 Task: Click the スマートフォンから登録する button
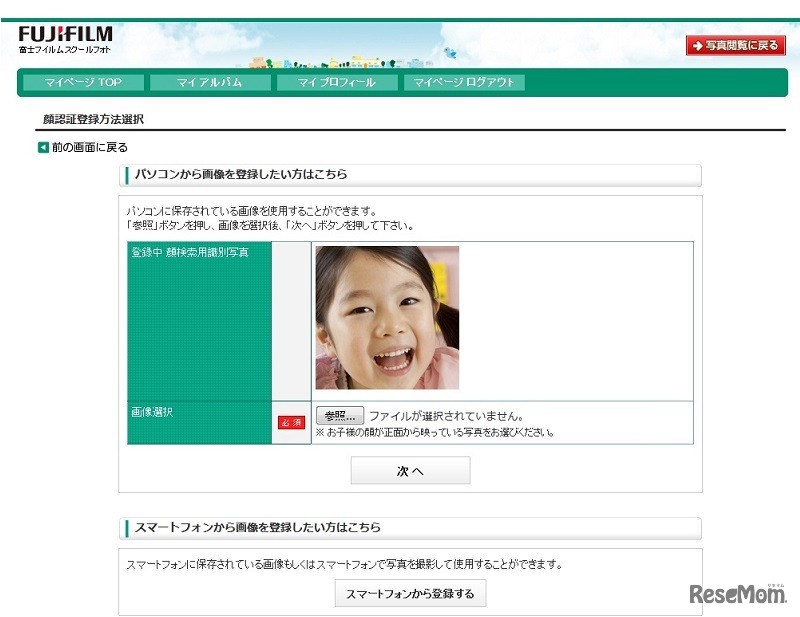click(409, 592)
